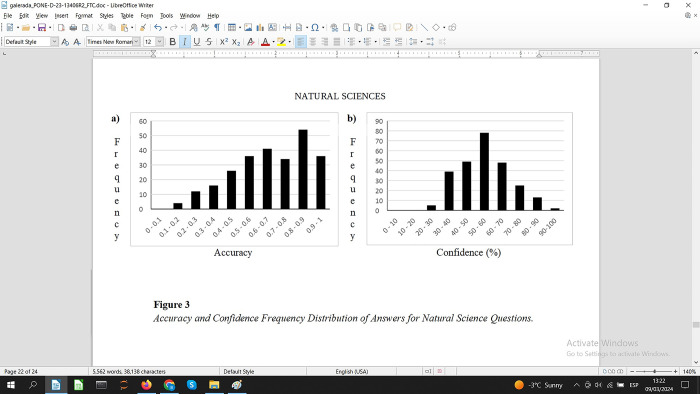The image size is (700, 394).
Task: Open the File menu
Action: pos(8,16)
